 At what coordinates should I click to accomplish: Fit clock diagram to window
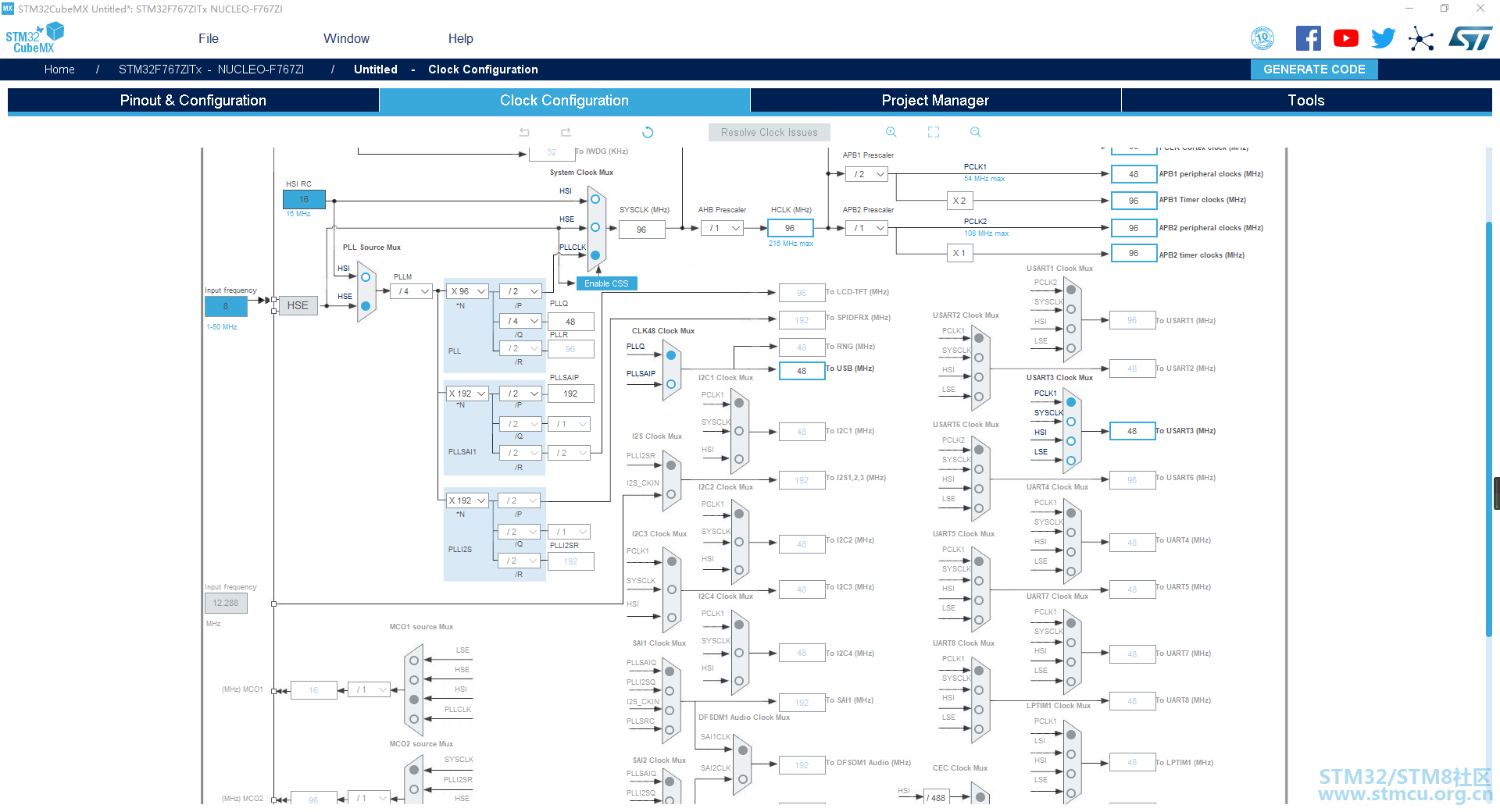(934, 132)
